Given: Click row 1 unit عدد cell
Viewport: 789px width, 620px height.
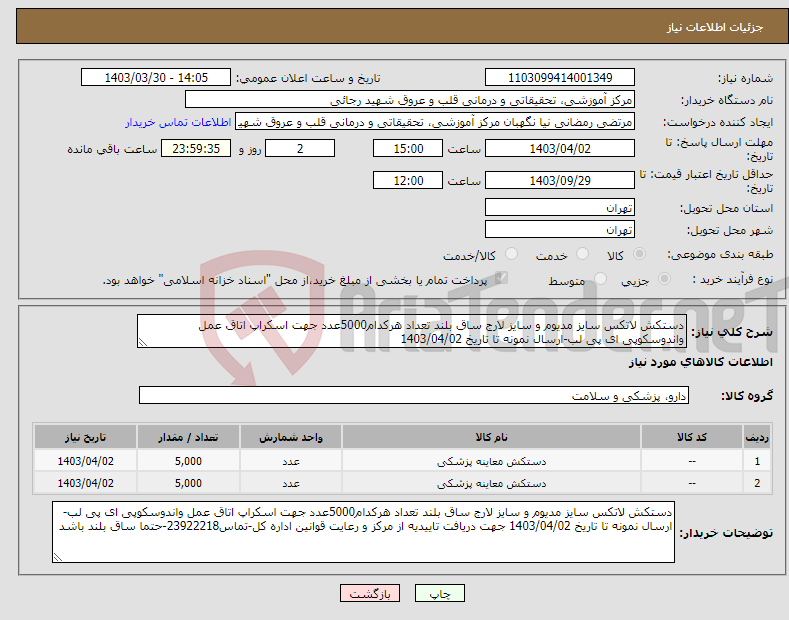Looking at the screenshot, I should [291, 461].
